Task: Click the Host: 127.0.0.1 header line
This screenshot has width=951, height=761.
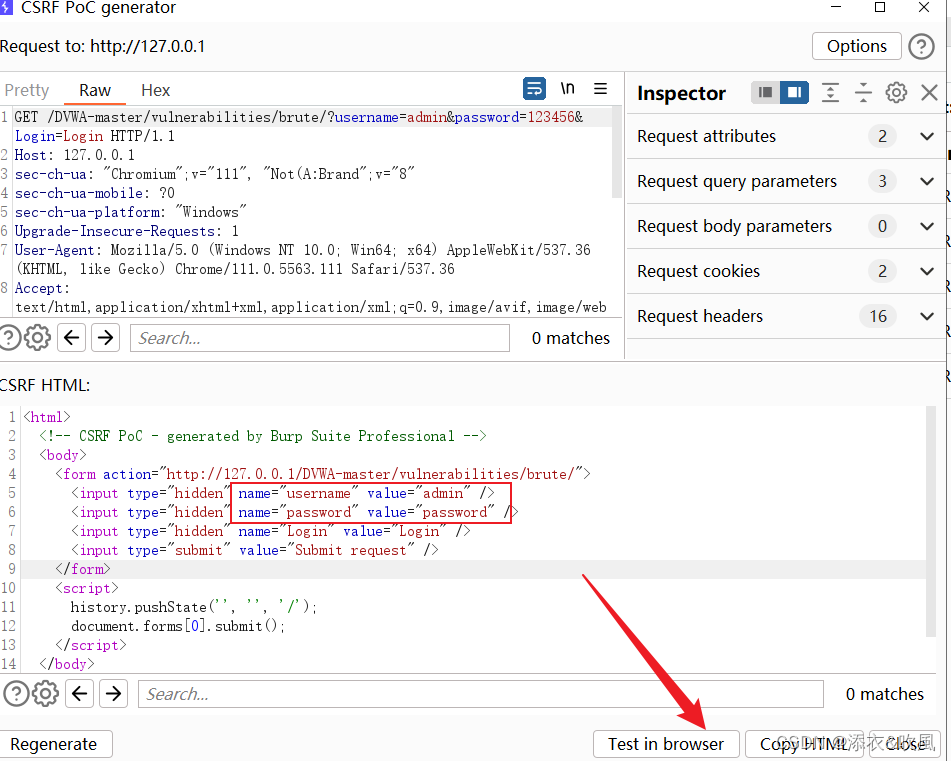Action: click(x=75, y=155)
